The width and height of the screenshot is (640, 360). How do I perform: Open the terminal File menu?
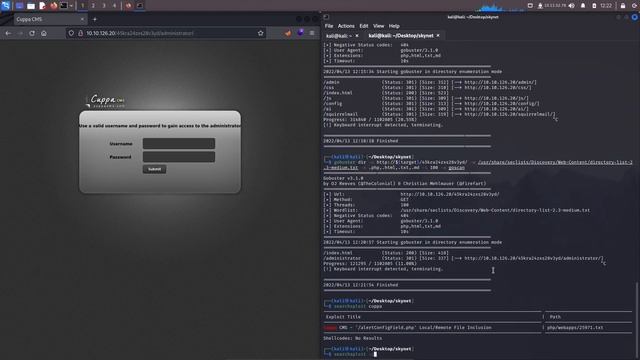[329, 26]
